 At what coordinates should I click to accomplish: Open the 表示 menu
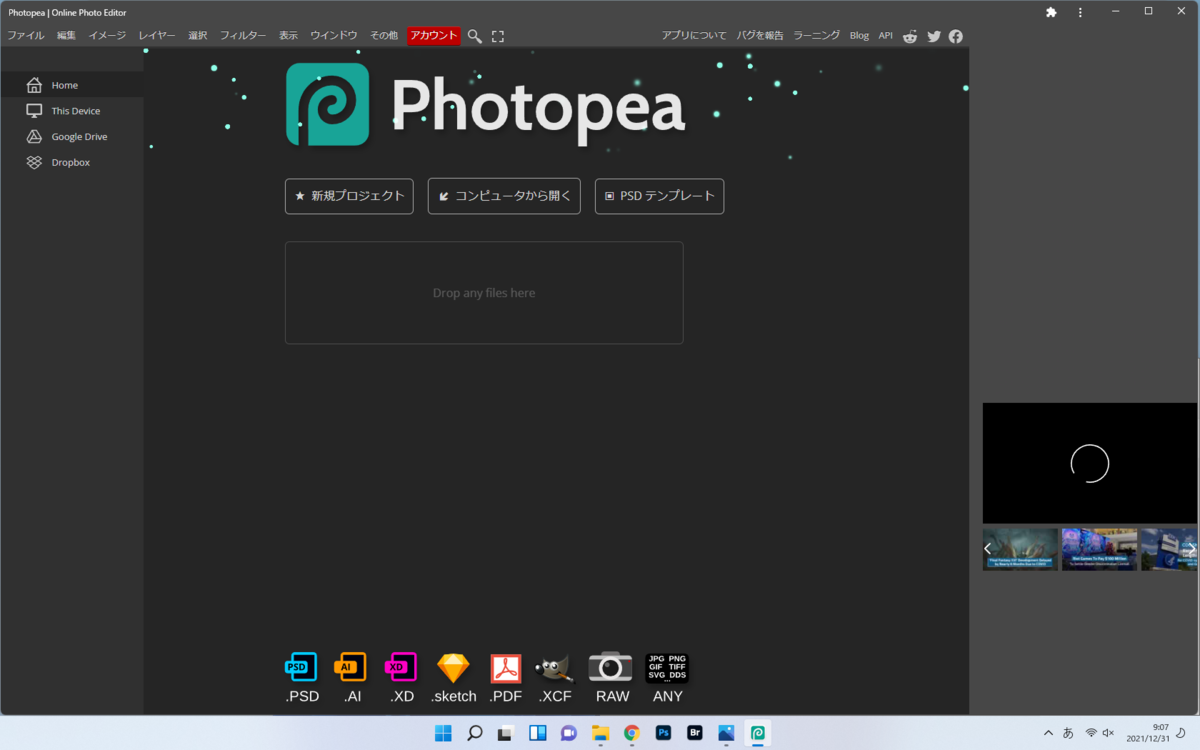(x=288, y=36)
